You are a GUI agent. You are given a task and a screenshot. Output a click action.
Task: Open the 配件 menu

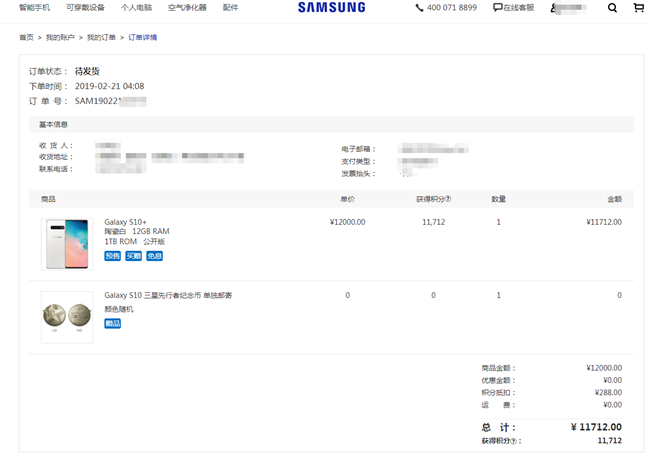231,7
